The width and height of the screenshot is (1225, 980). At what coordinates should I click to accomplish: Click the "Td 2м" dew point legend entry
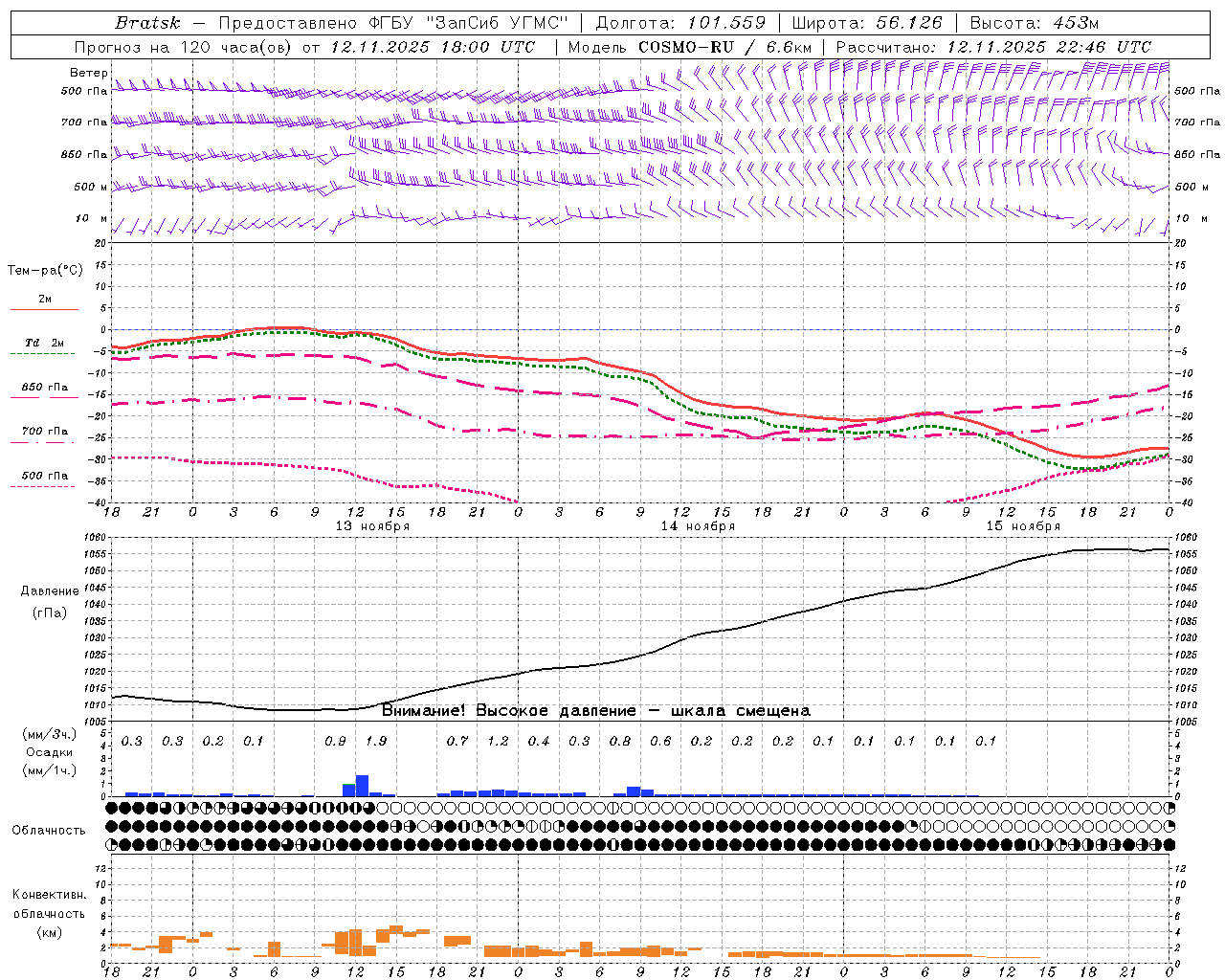pos(44,343)
